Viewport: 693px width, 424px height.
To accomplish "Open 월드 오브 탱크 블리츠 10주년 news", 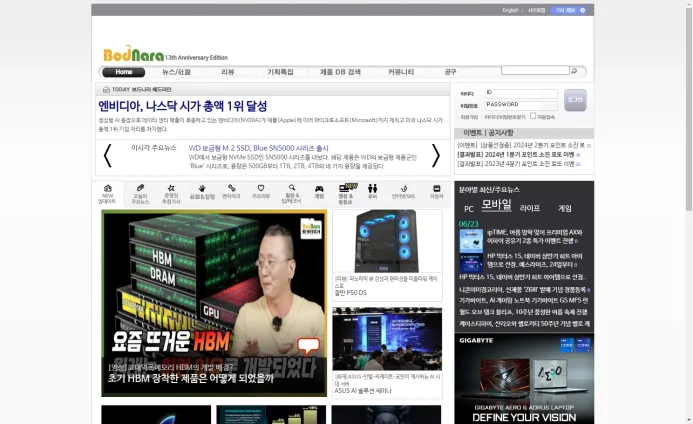I will click(523, 312).
